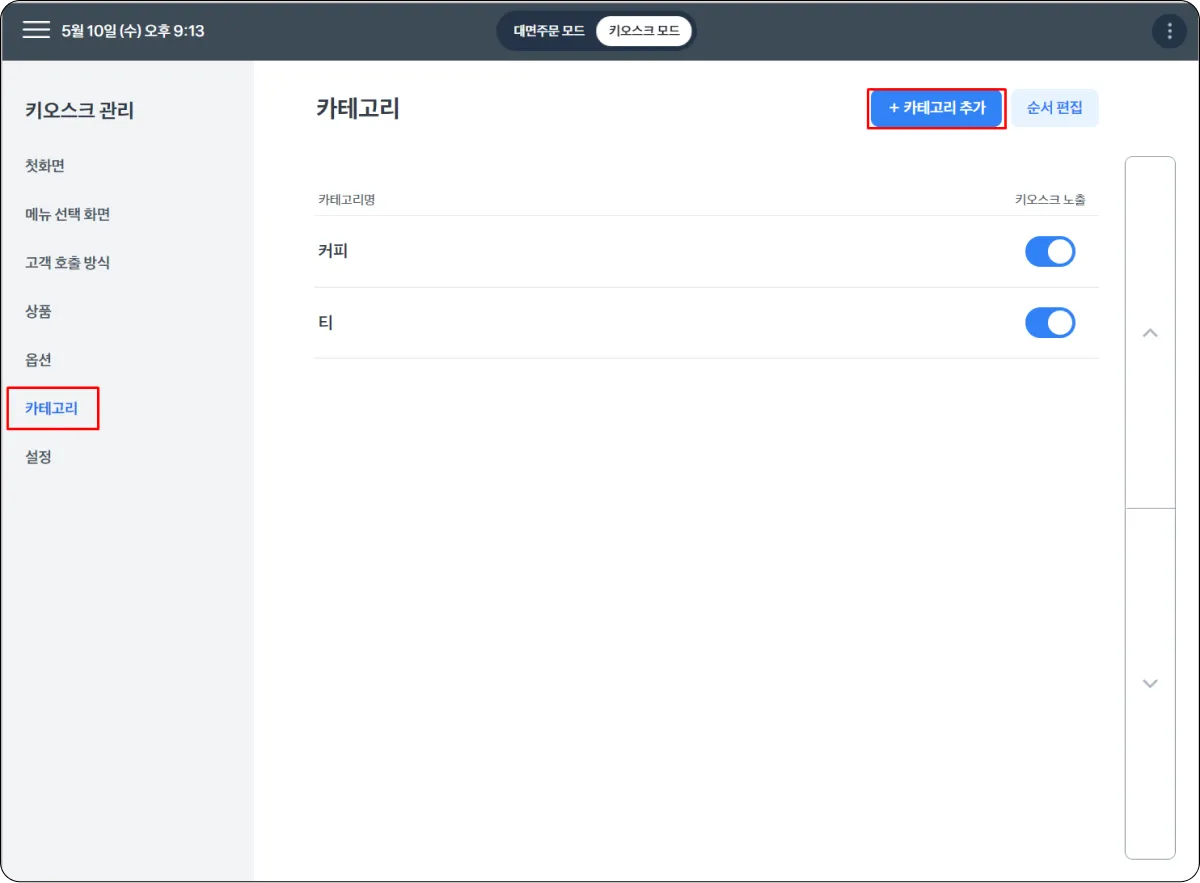
Task: Go to 메뉴 선택 화면 settings
Action: point(67,214)
